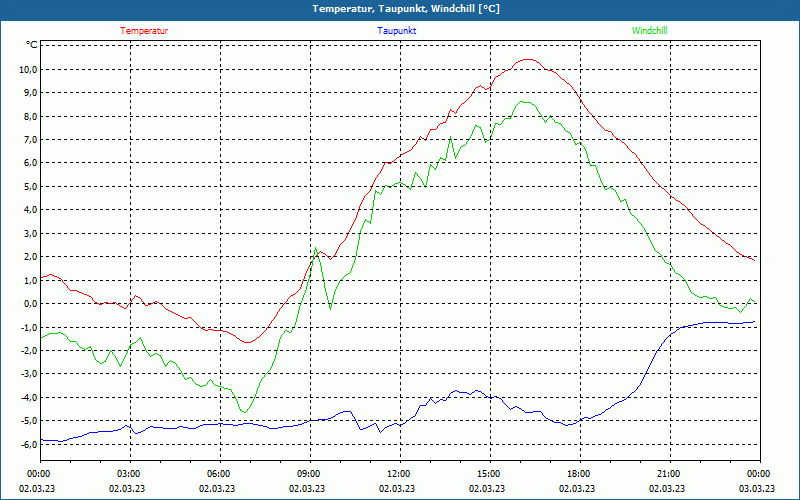Click the 0,0 y-axis value
The image size is (800, 500).
point(30,304)
